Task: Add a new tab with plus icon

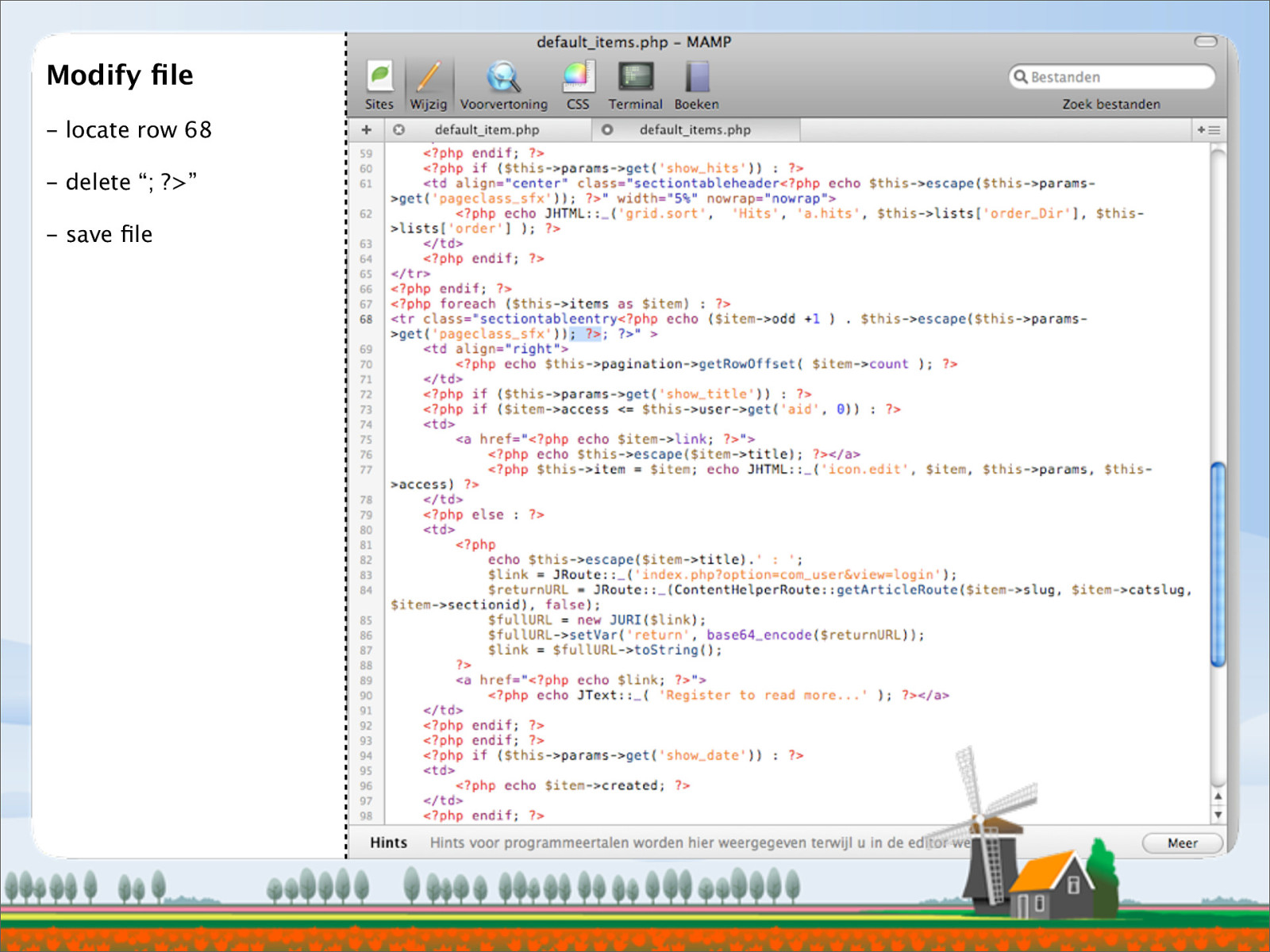Action: pos(367,129)
